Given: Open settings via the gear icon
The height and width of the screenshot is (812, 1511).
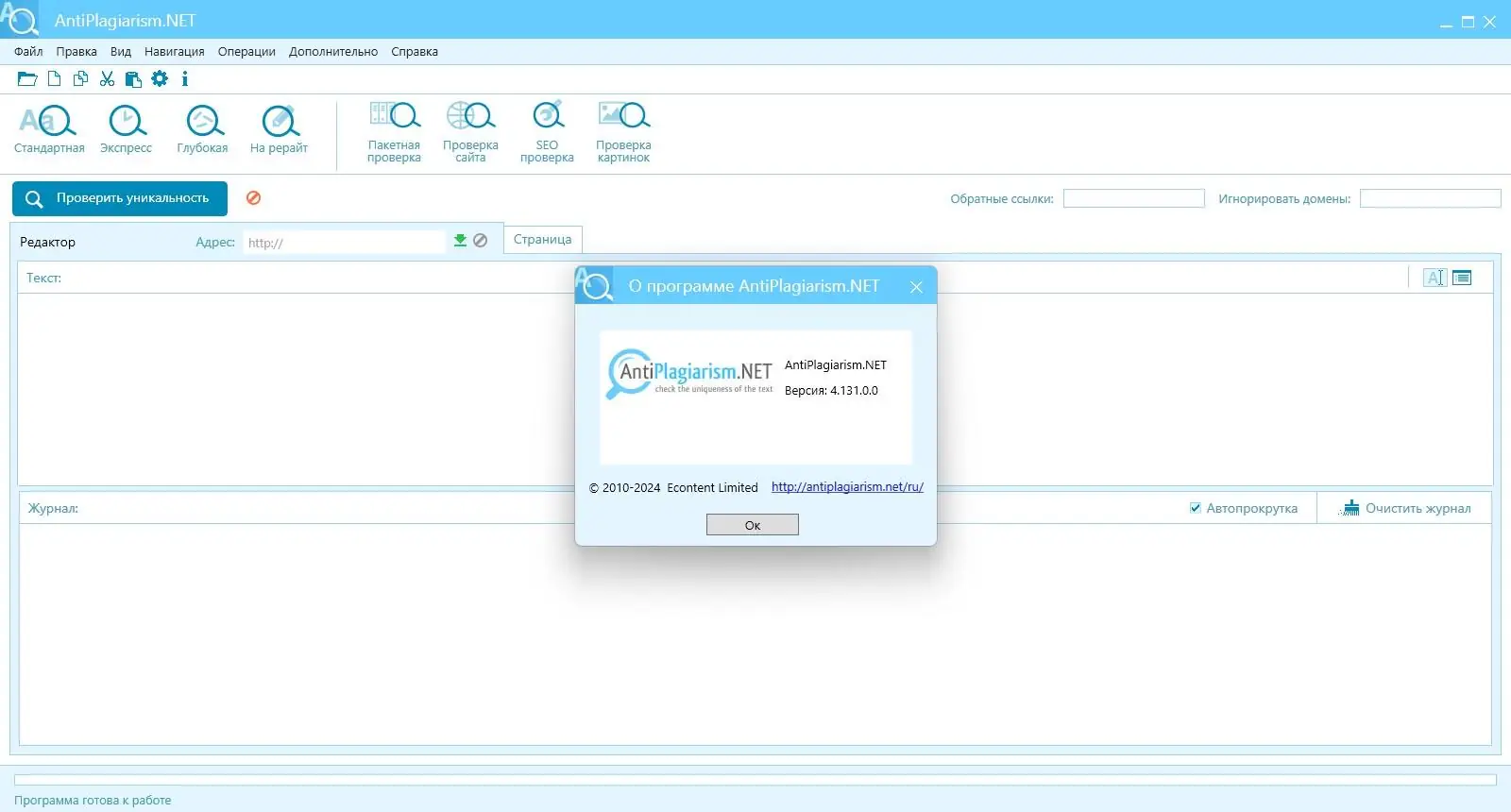Looking at the screenshot, I should point(160,79).
